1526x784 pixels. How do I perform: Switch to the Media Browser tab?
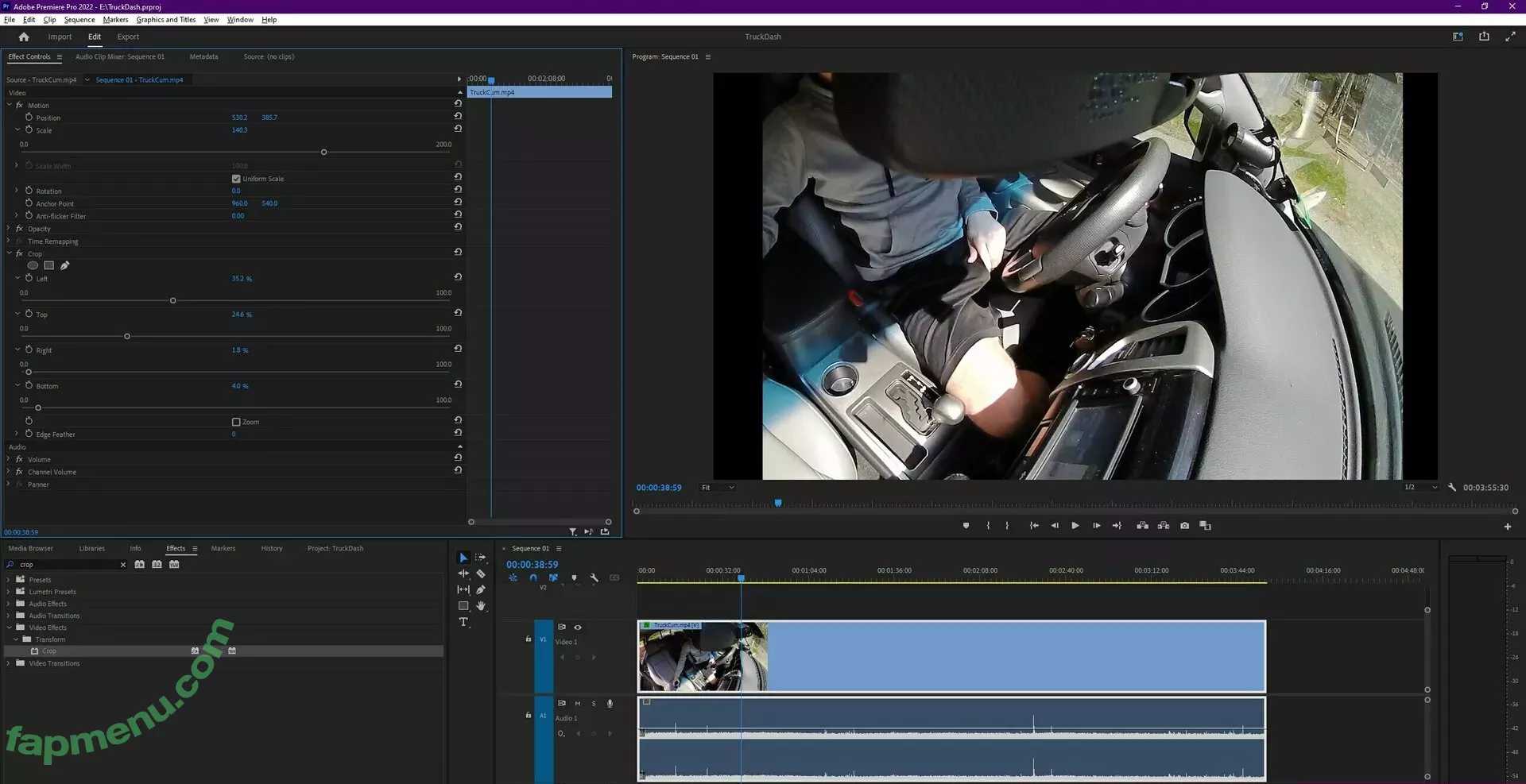(x=30, y=548)
